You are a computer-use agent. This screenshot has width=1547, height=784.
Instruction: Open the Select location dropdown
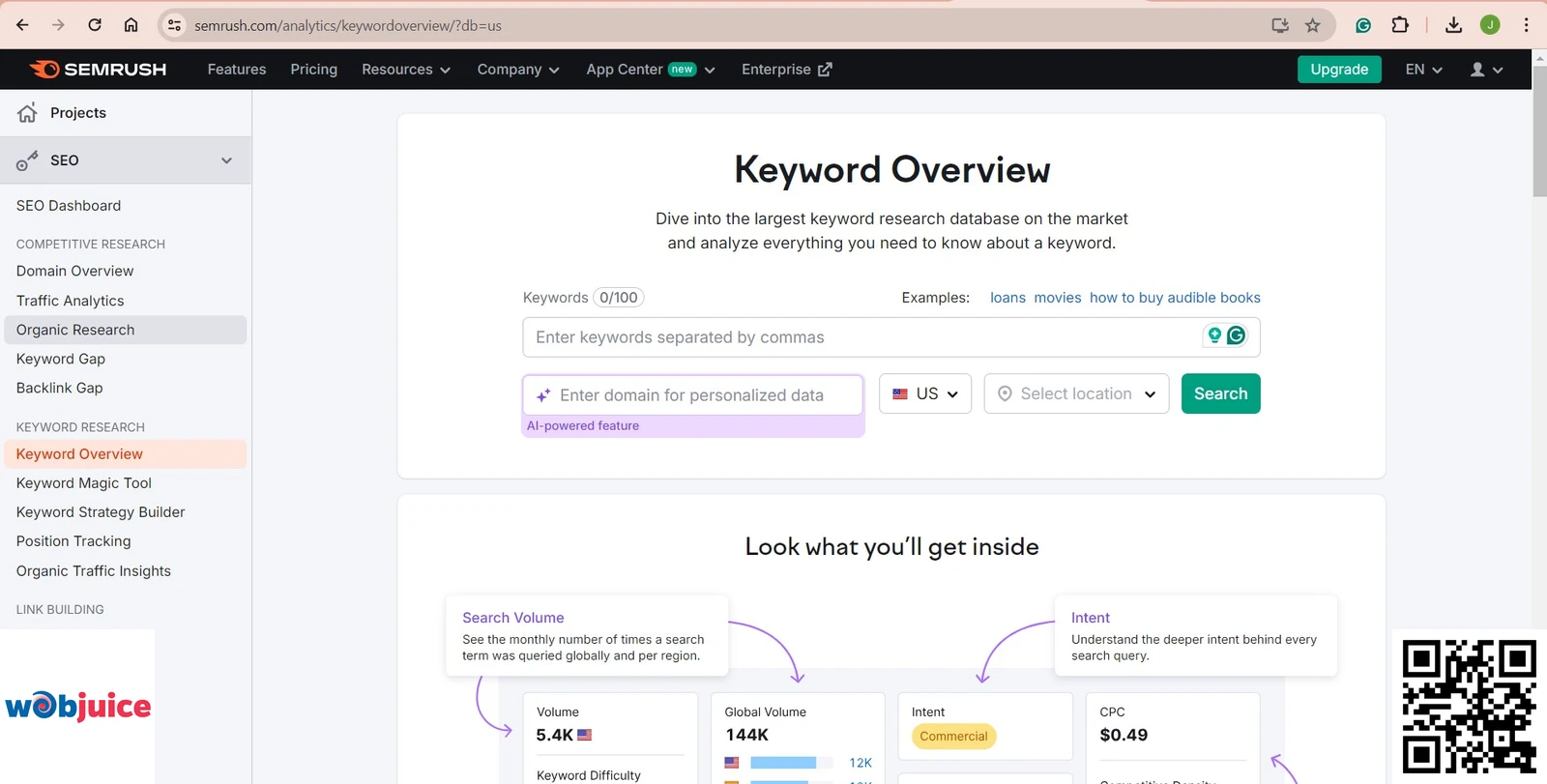click(x=1076, y=393)
